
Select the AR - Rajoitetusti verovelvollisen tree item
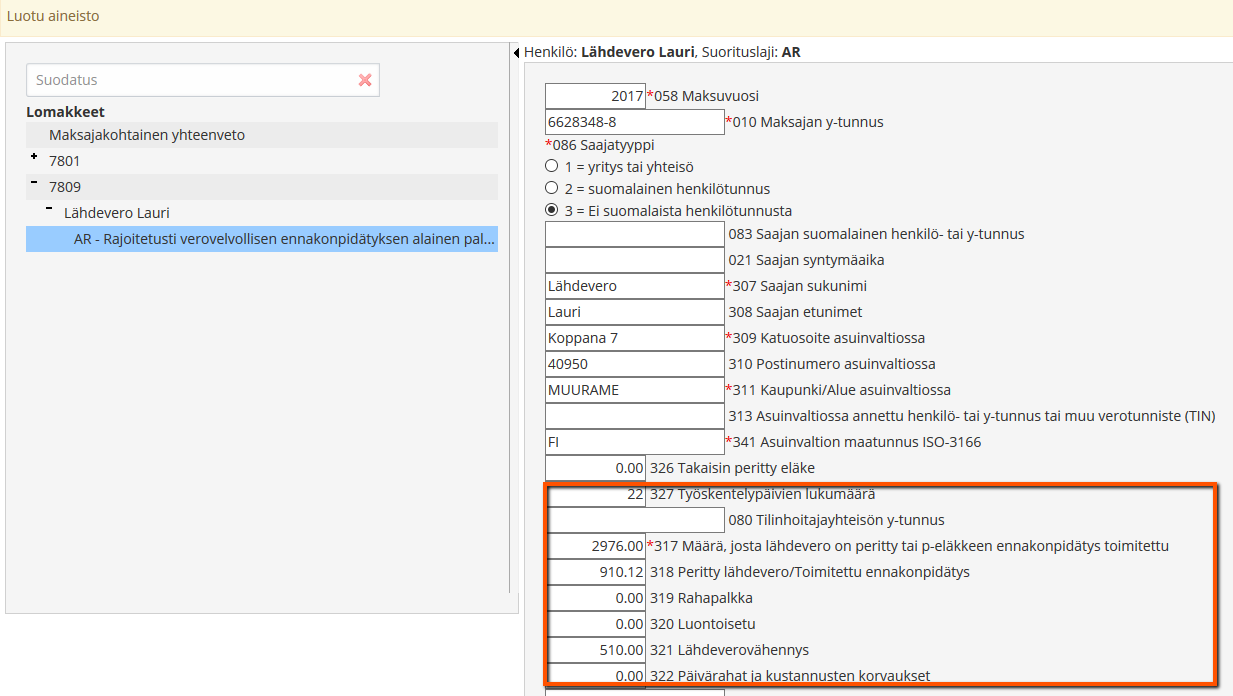tap(284, 239)
